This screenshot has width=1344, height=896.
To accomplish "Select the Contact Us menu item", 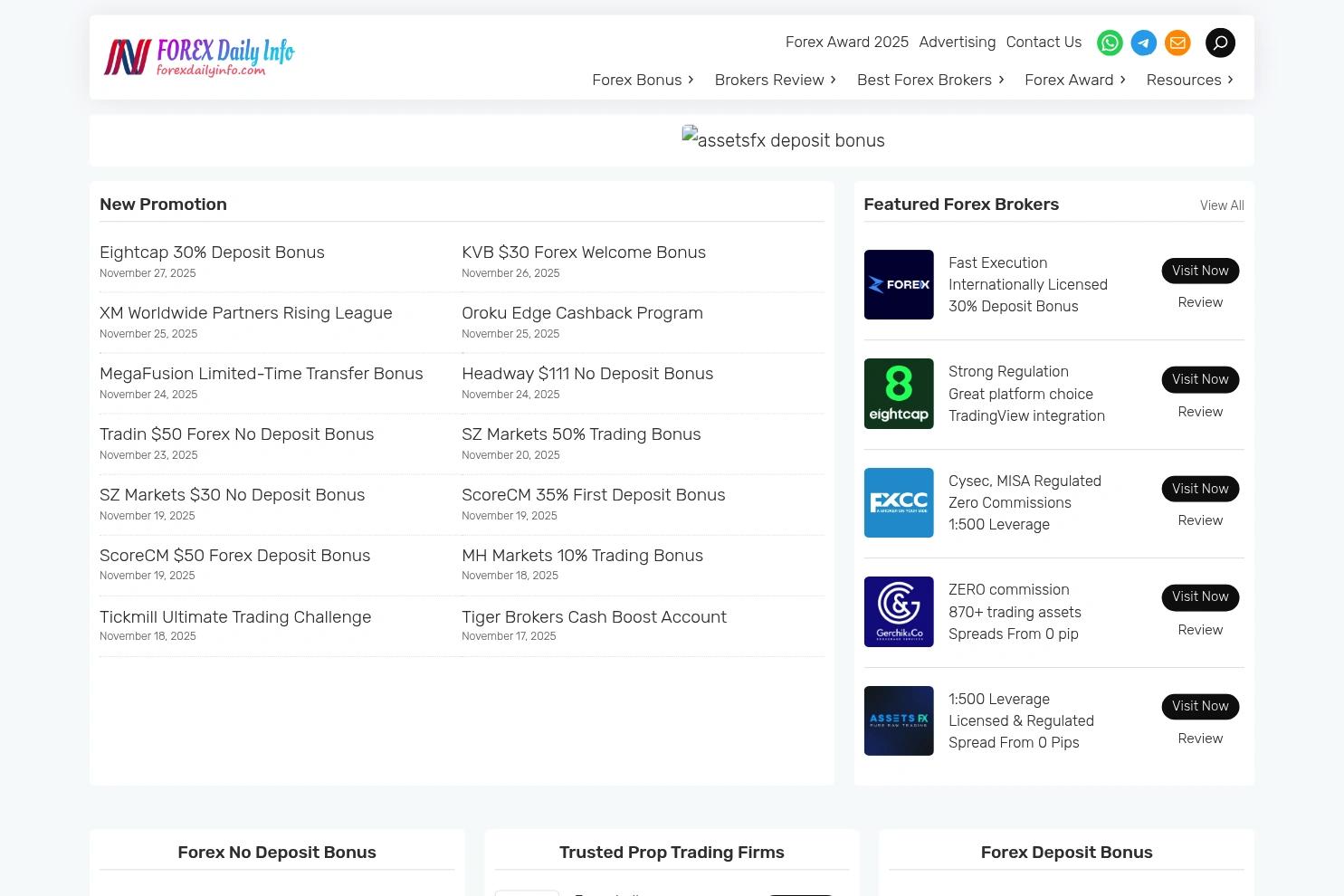I will [1044, 42].
